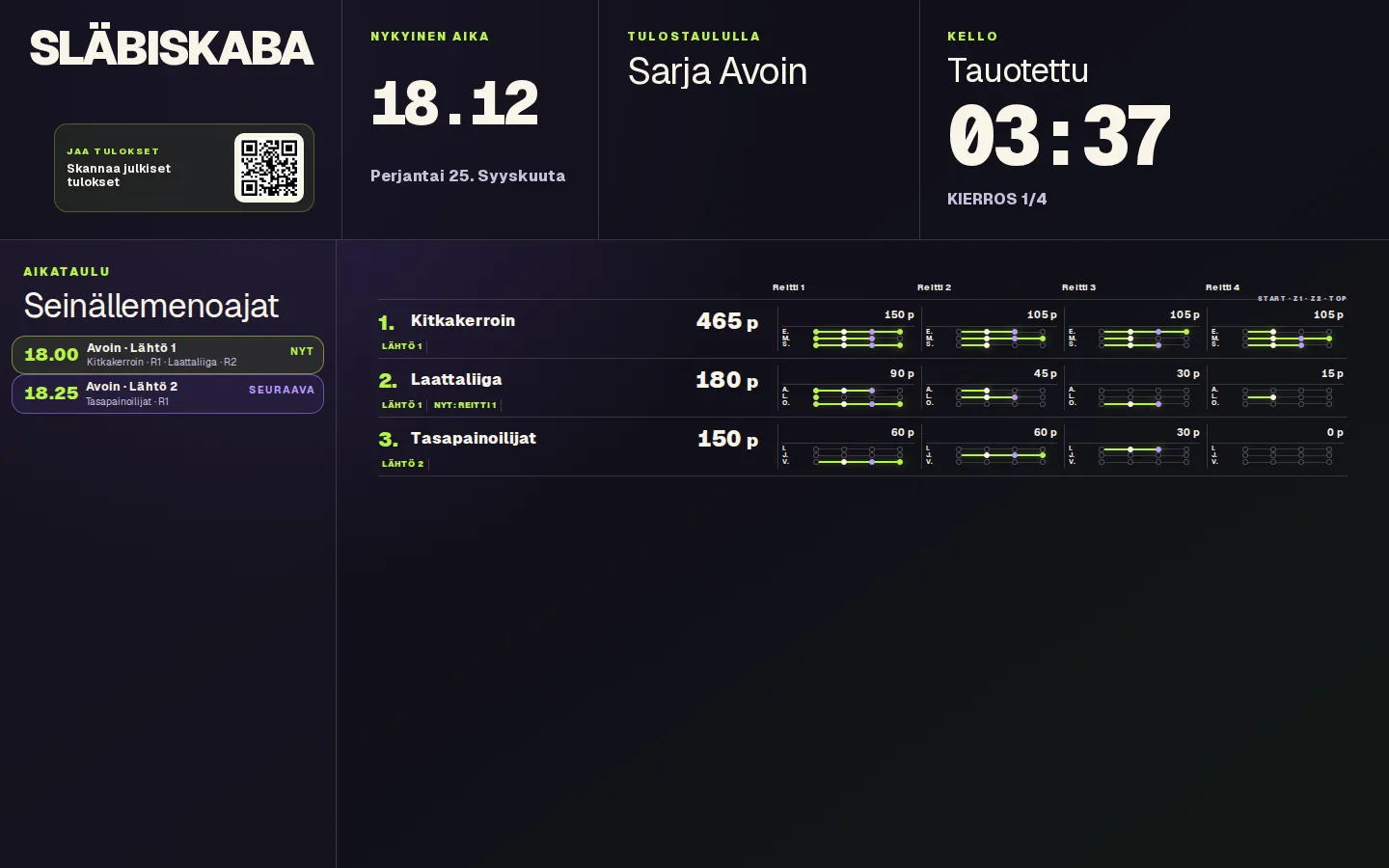Click the 'START · Z1 · Z2 · TOP' legend
Screen dimensions: 1389x868
(x=1301, y=299)
